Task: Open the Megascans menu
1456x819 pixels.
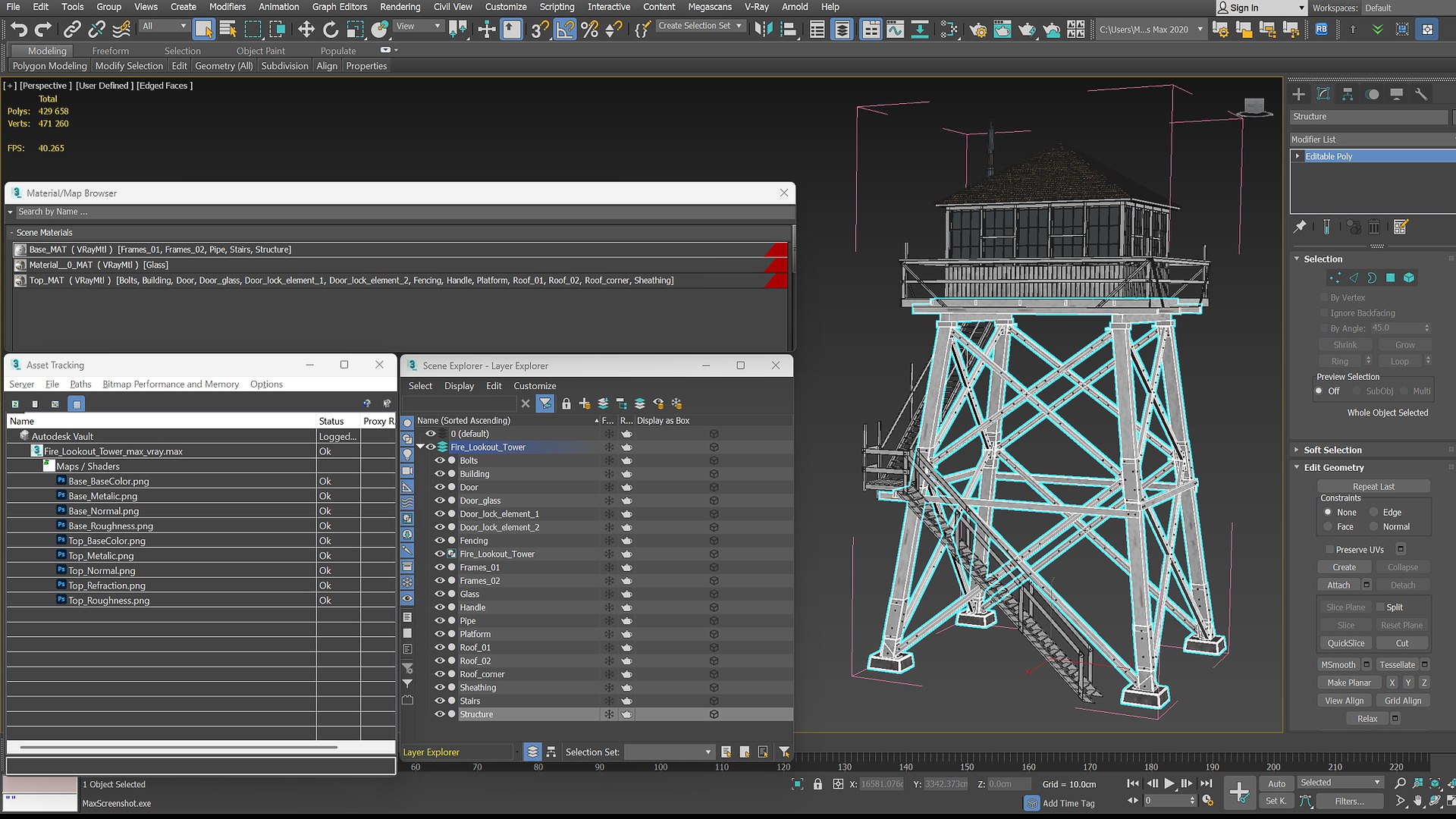Action: [x=709, y=7]
